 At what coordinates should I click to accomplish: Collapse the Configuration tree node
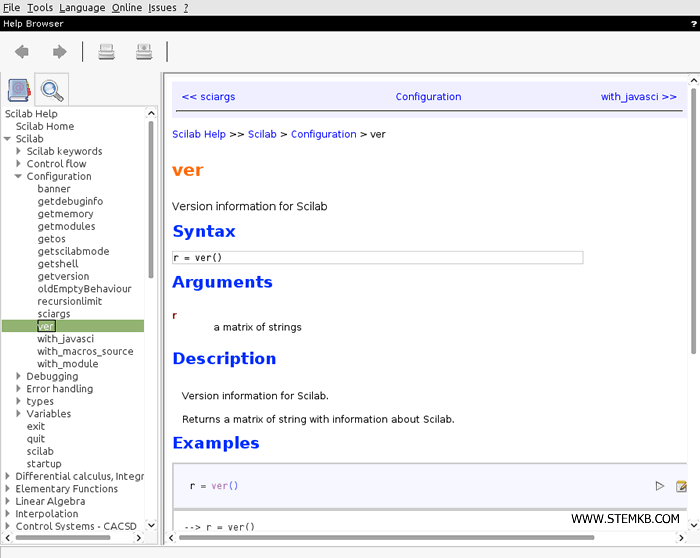[19, 177]
